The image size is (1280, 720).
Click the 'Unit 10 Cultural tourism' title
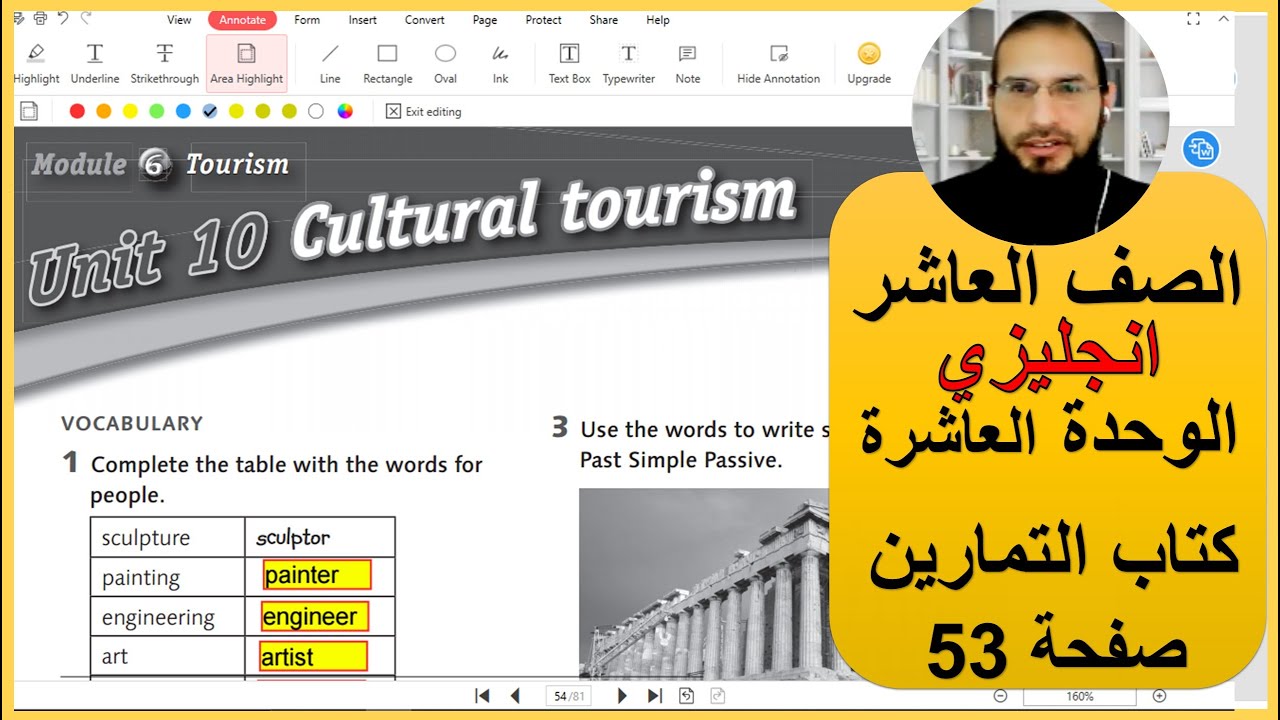pos(412,238)
